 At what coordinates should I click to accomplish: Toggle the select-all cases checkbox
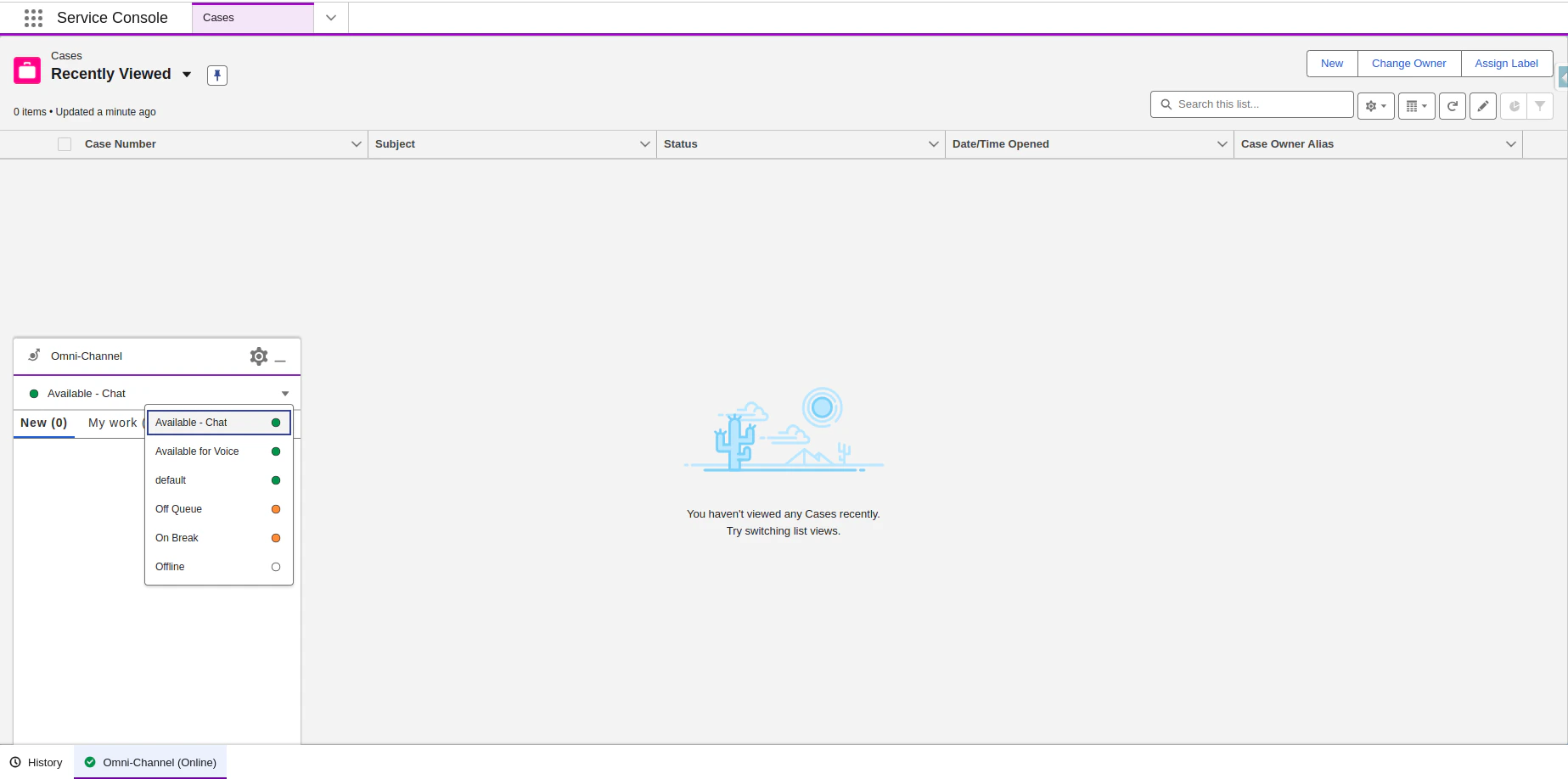[65, 144]
